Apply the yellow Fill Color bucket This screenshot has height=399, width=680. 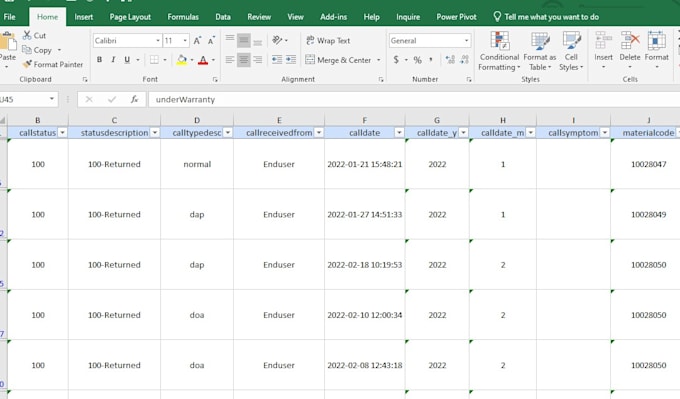tap(182, 60)
